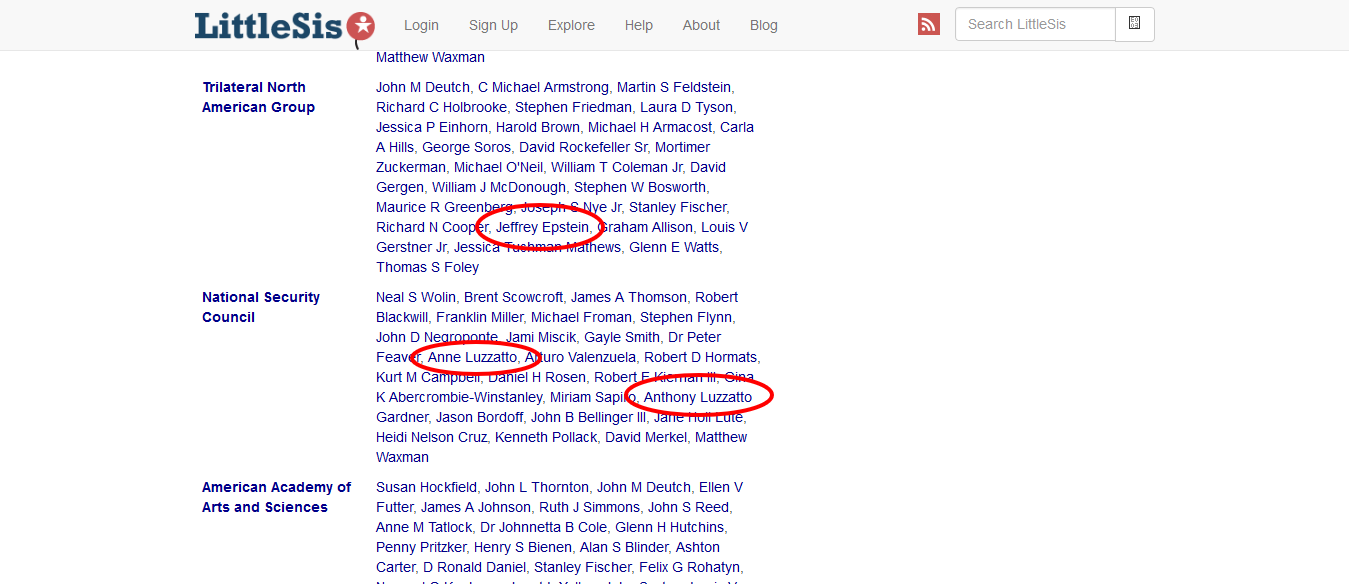Click Kurt M Campbell link

[428, 377]
